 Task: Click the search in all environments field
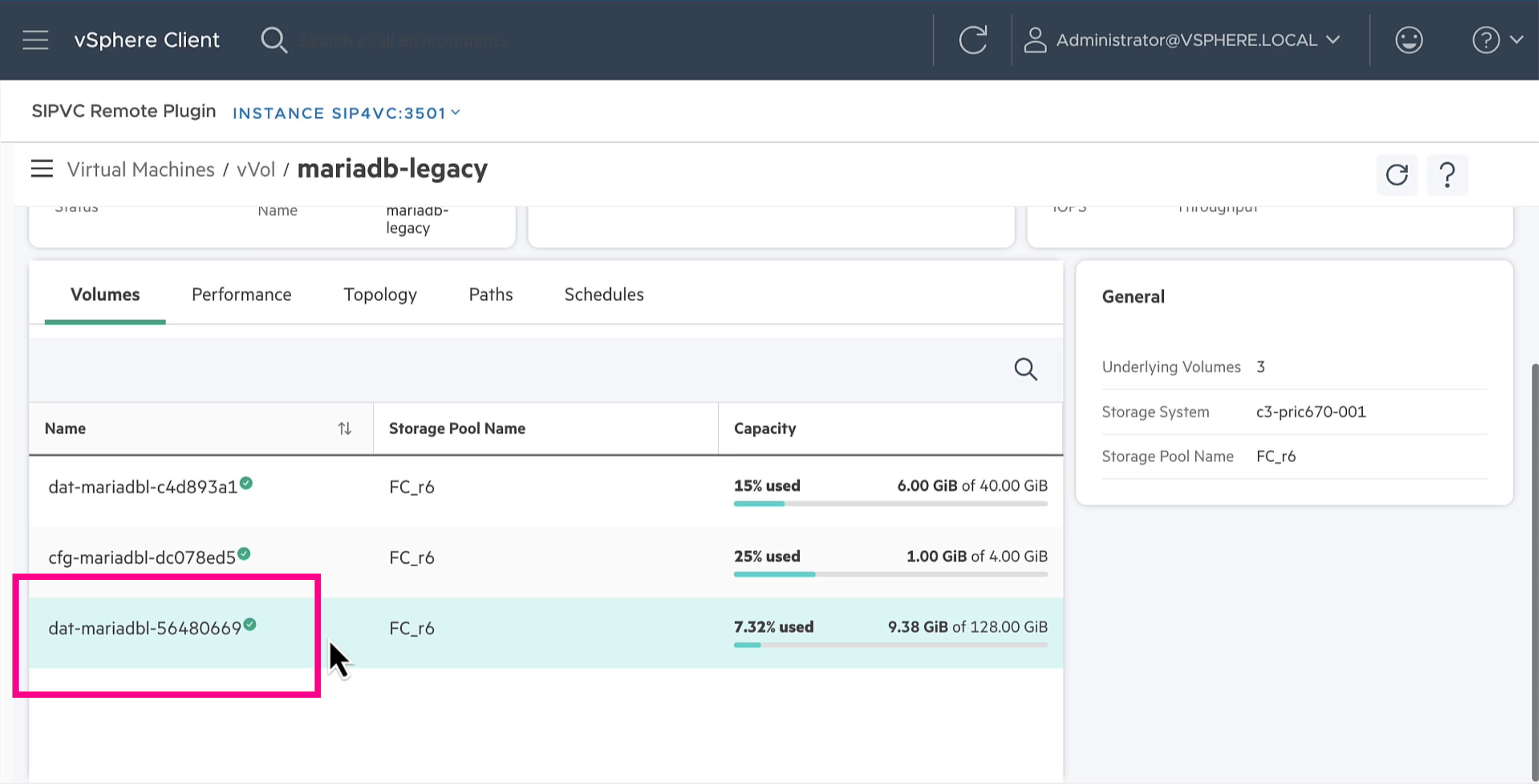coord(403,41)
